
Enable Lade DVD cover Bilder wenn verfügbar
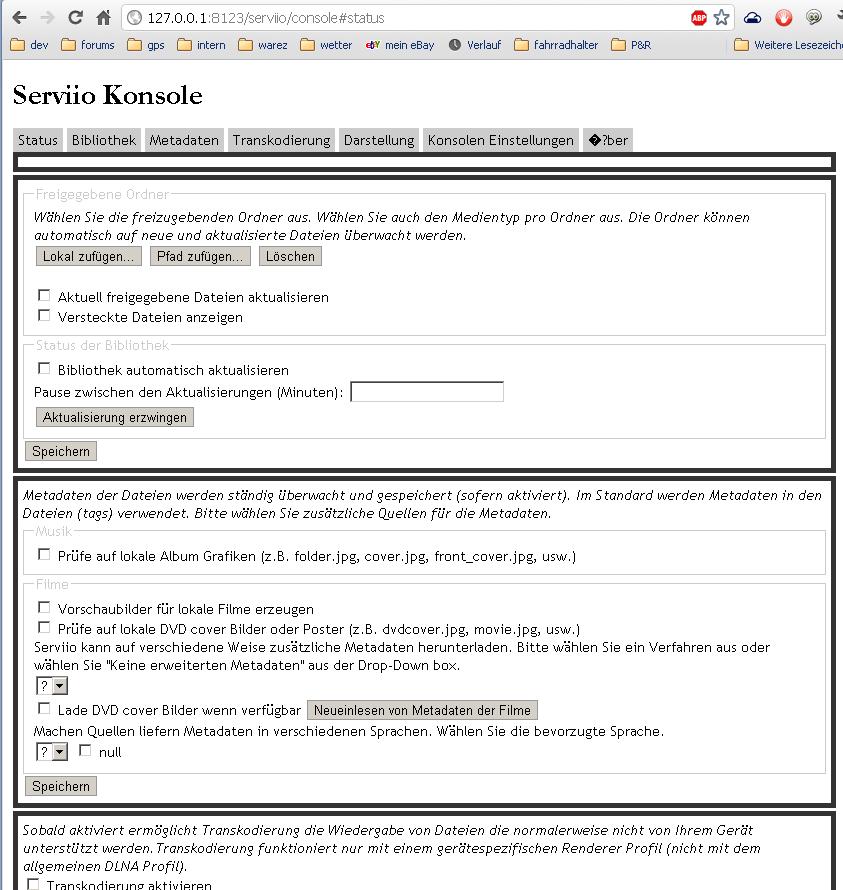pos(44,708)
